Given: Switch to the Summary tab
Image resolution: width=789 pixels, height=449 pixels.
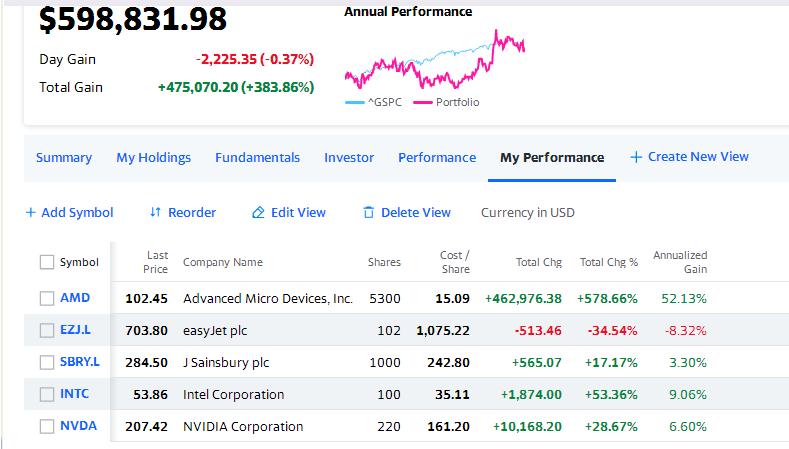Looking at the screenshot, I should 64,158.
